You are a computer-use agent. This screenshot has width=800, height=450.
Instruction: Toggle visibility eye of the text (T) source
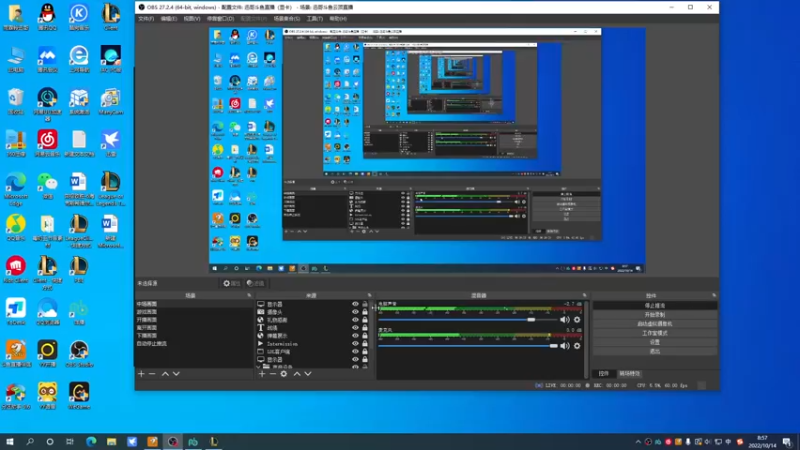pyautogui.click(x=355, y=328)
